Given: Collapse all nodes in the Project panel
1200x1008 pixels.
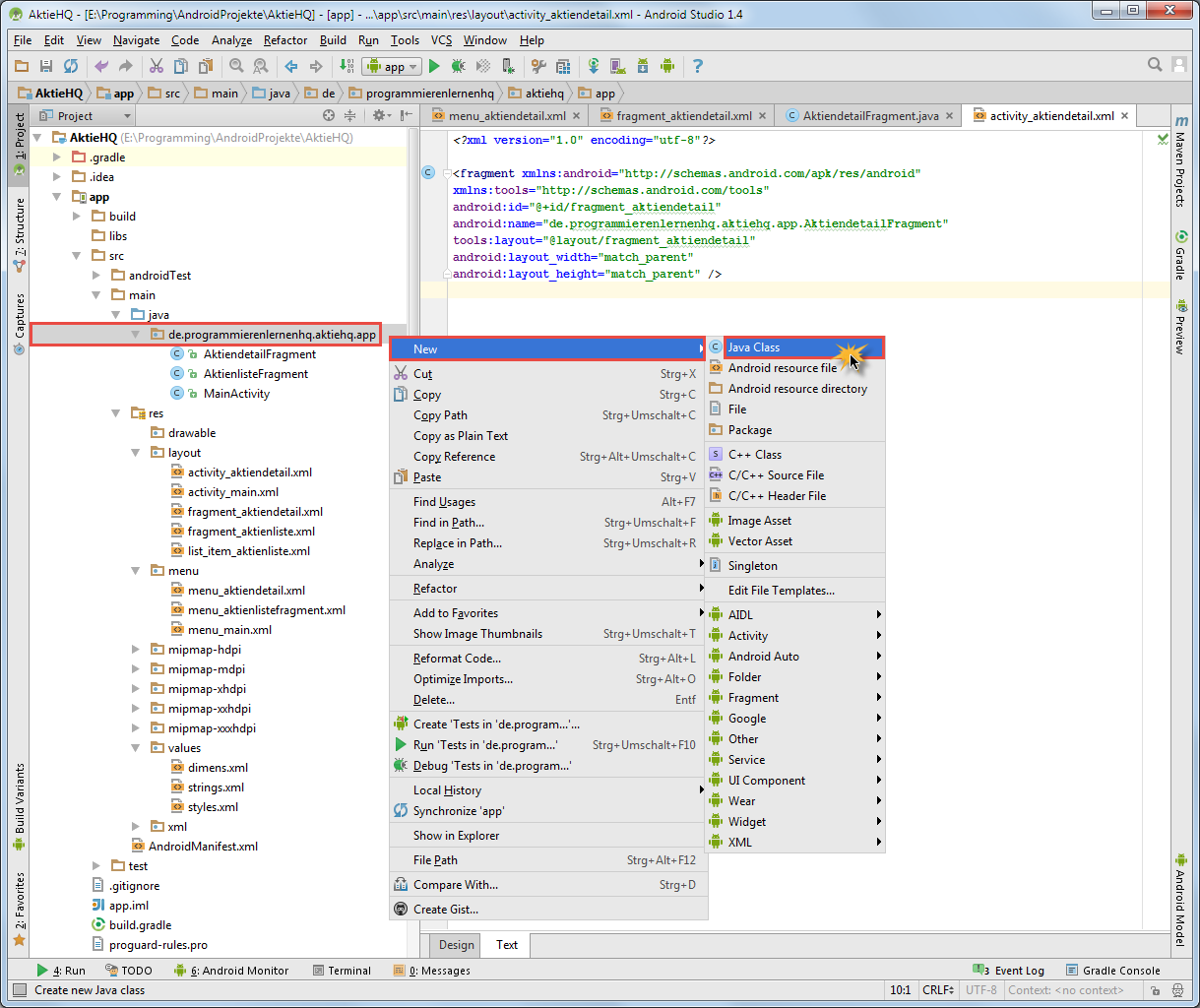Looking at the screenshot, I should pyautogui.click(x=349, y=115).
